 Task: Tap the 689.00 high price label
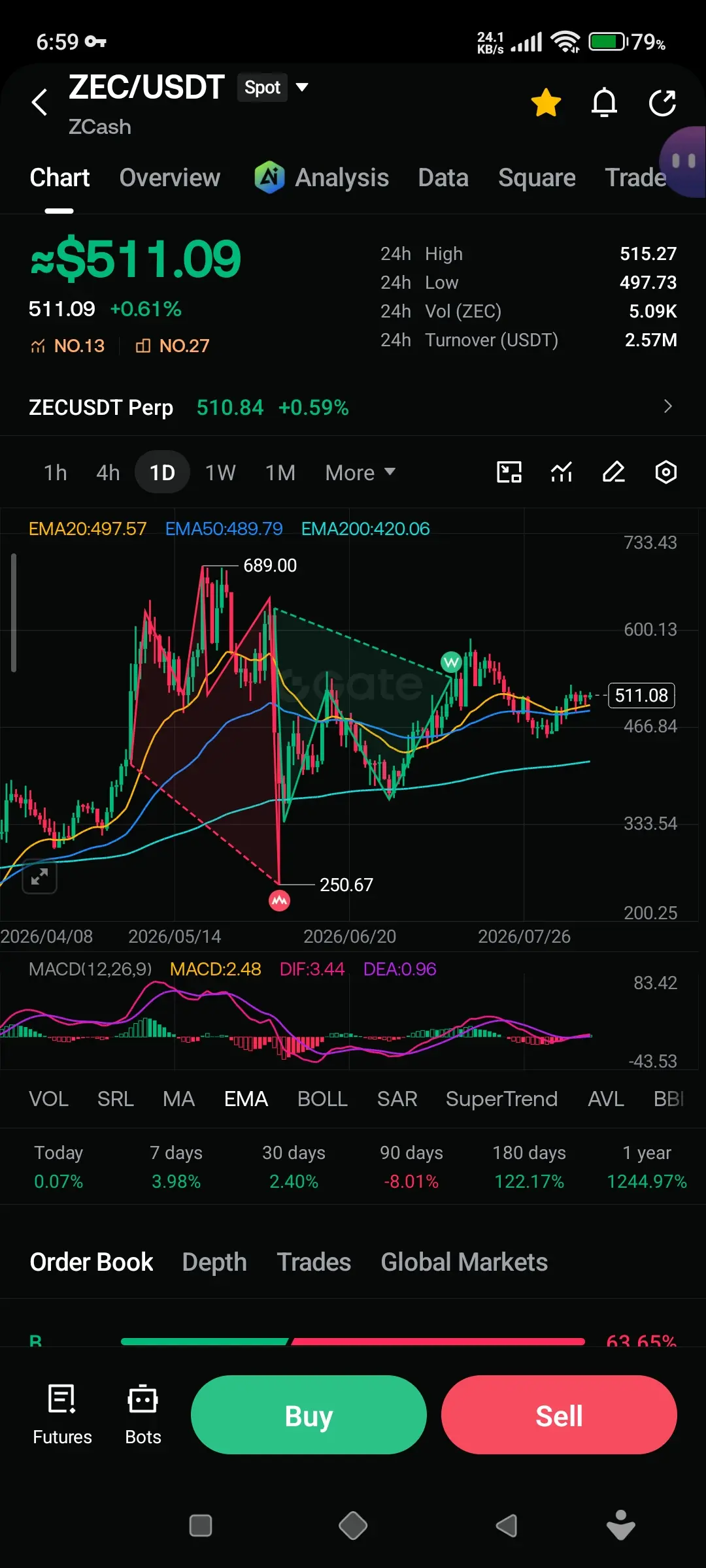(270, 565)
